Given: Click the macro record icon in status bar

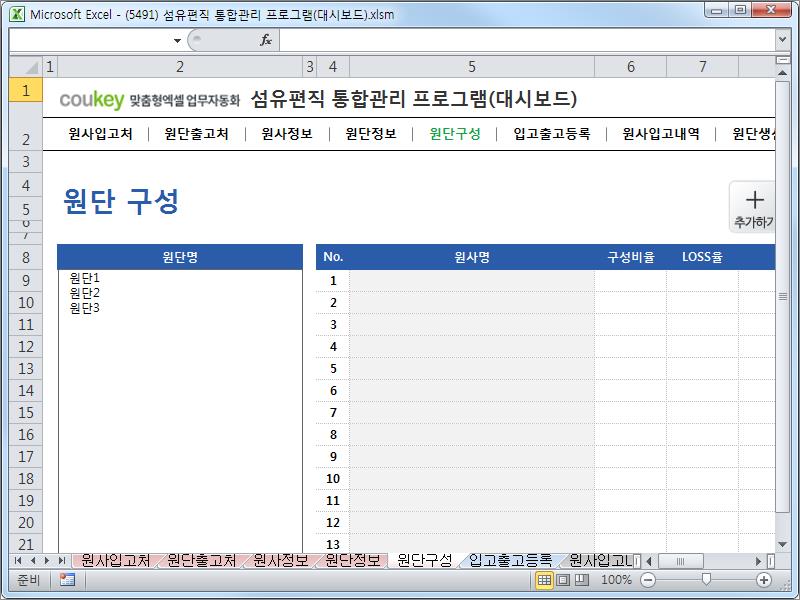Looking at the screenshot, I should (x=67, y=580).
